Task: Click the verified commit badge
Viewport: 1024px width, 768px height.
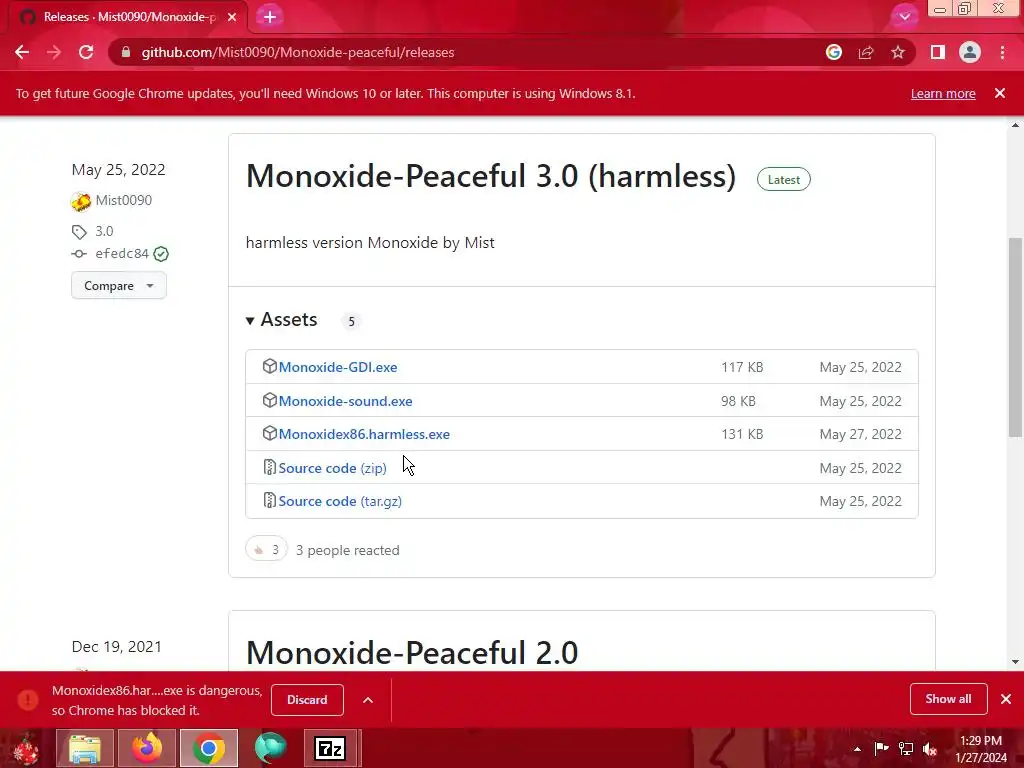Action: point(161,254)
